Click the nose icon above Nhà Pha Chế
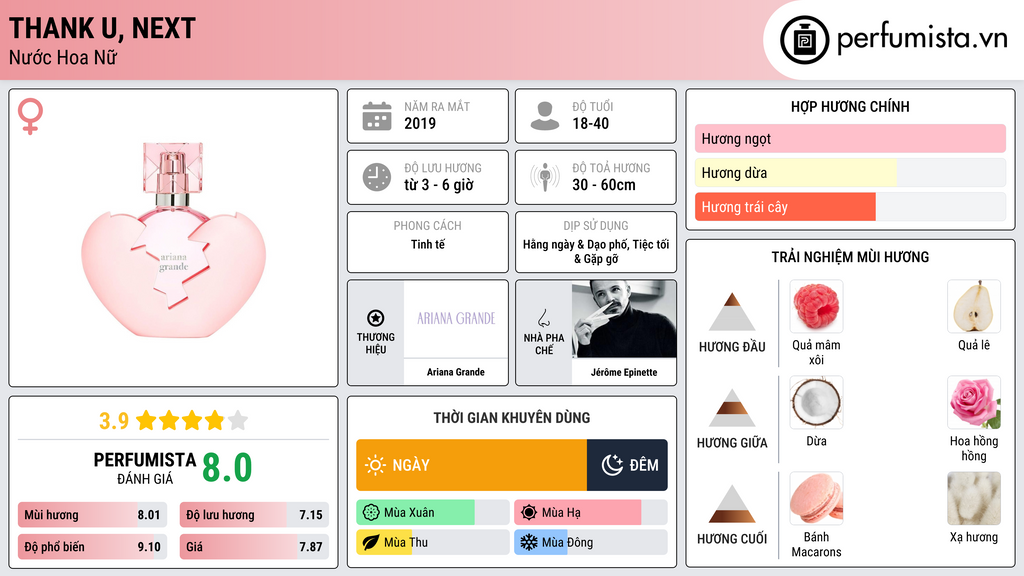The width and height of the screenshot is (1024, 576). click(x=544, y=318)
